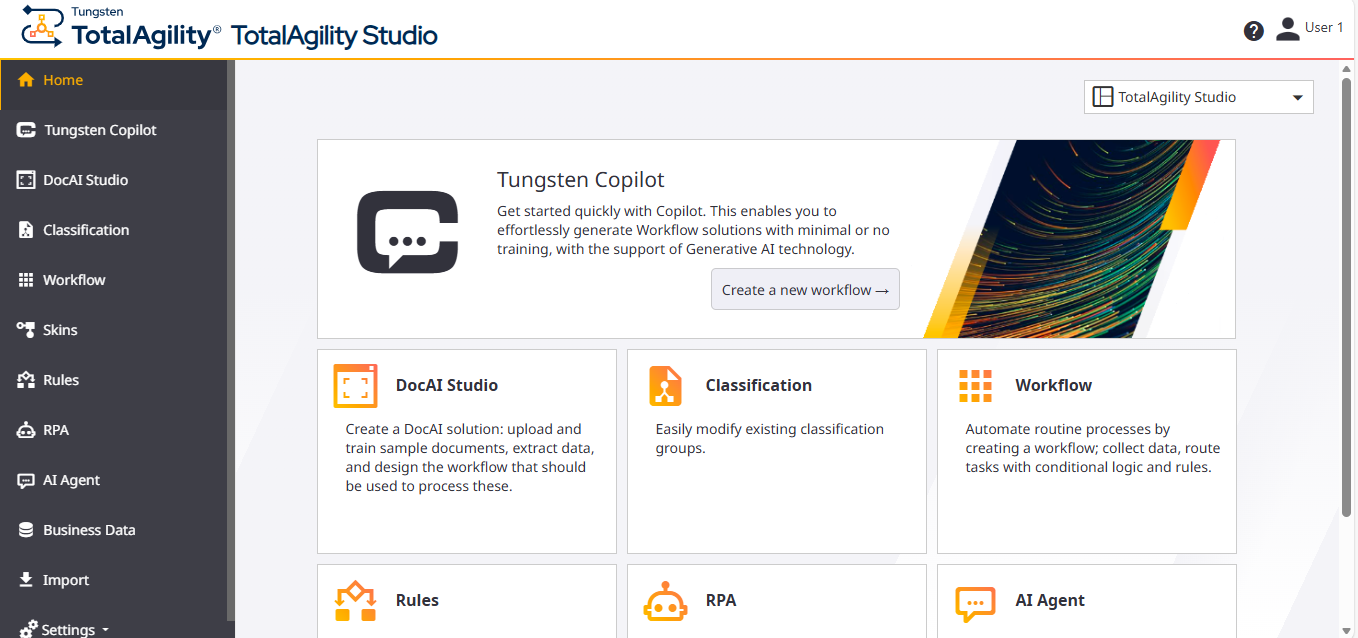Expand the Settings menu caret
Screen dimensions: 1358x638
(x=106, y=630)
